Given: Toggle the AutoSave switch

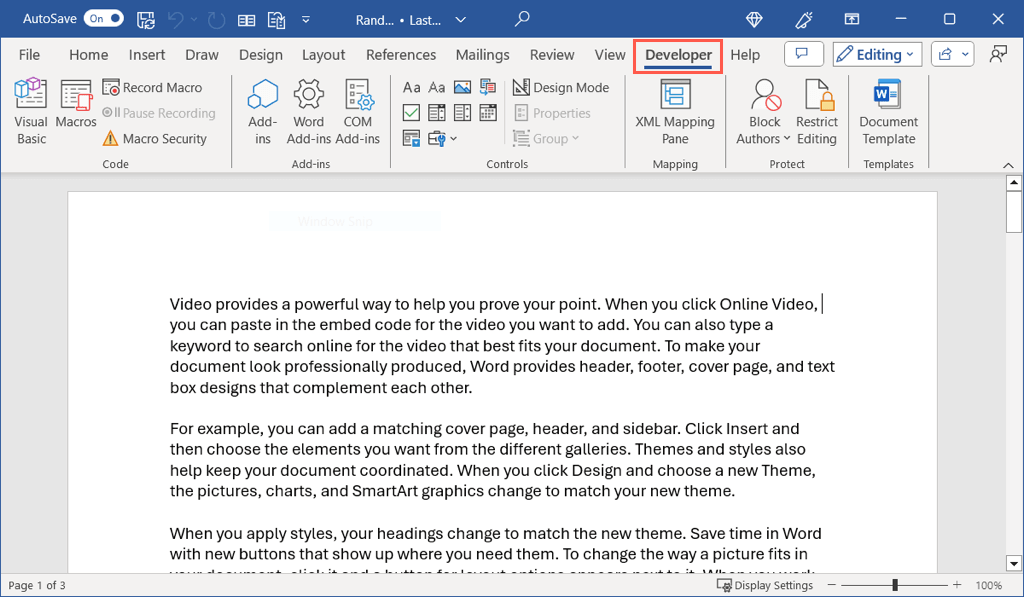Looking at the screenshot, I should point(104,19).
